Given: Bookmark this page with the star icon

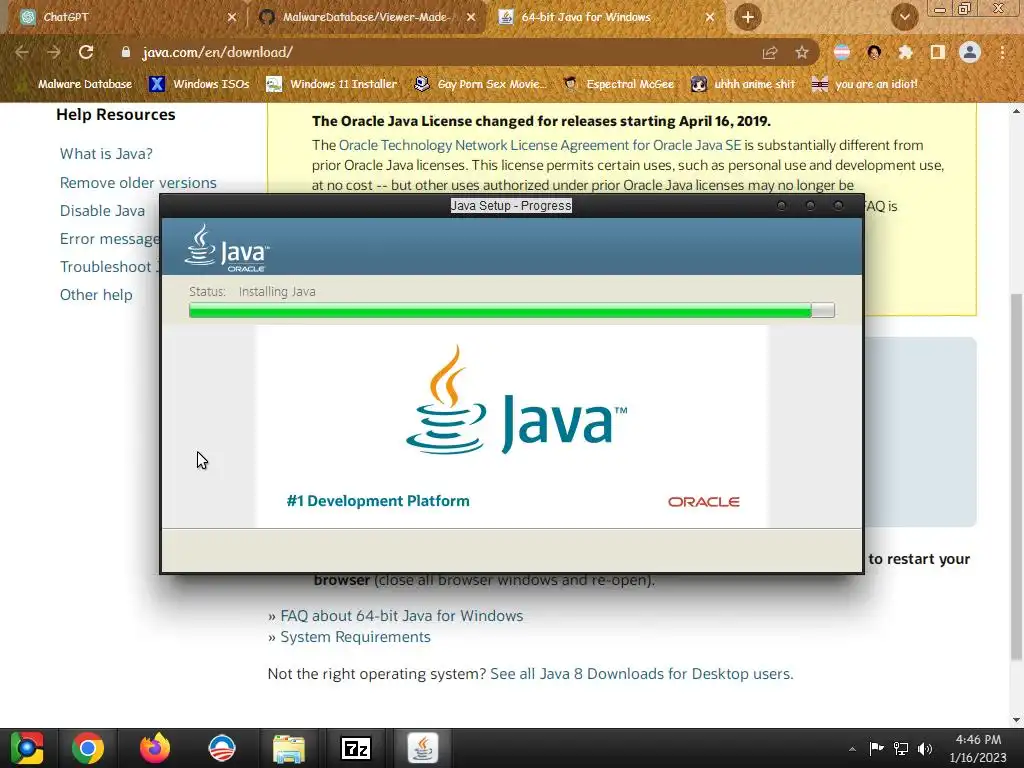Looking at the screenshot, I should click(802, 53).
